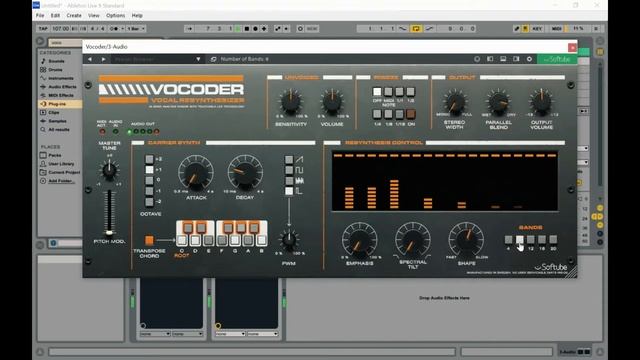Open the View menu
This screenshot has width=640, height=360.
[x=94, y=16]
